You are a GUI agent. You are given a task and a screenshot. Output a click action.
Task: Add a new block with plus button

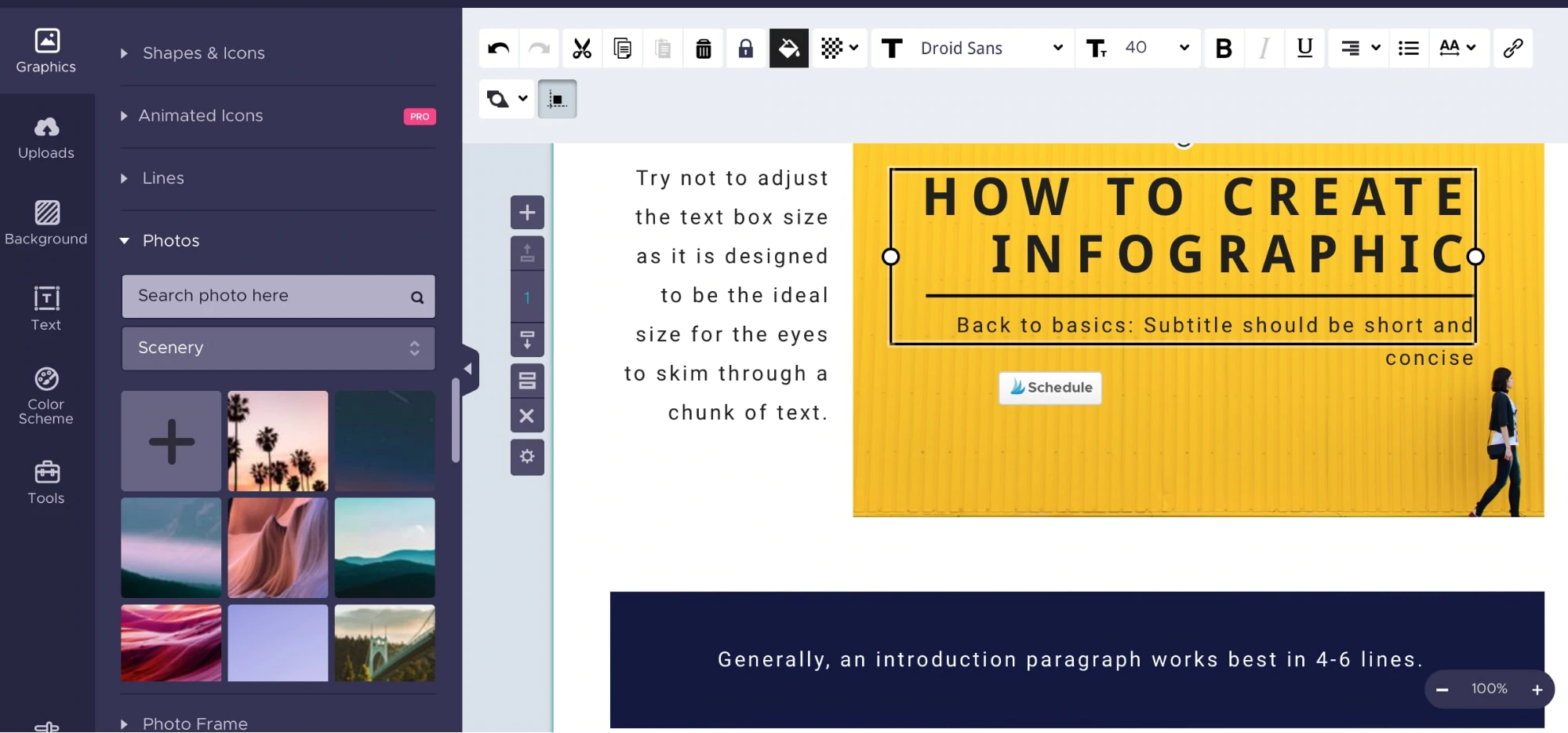(527, 213)
